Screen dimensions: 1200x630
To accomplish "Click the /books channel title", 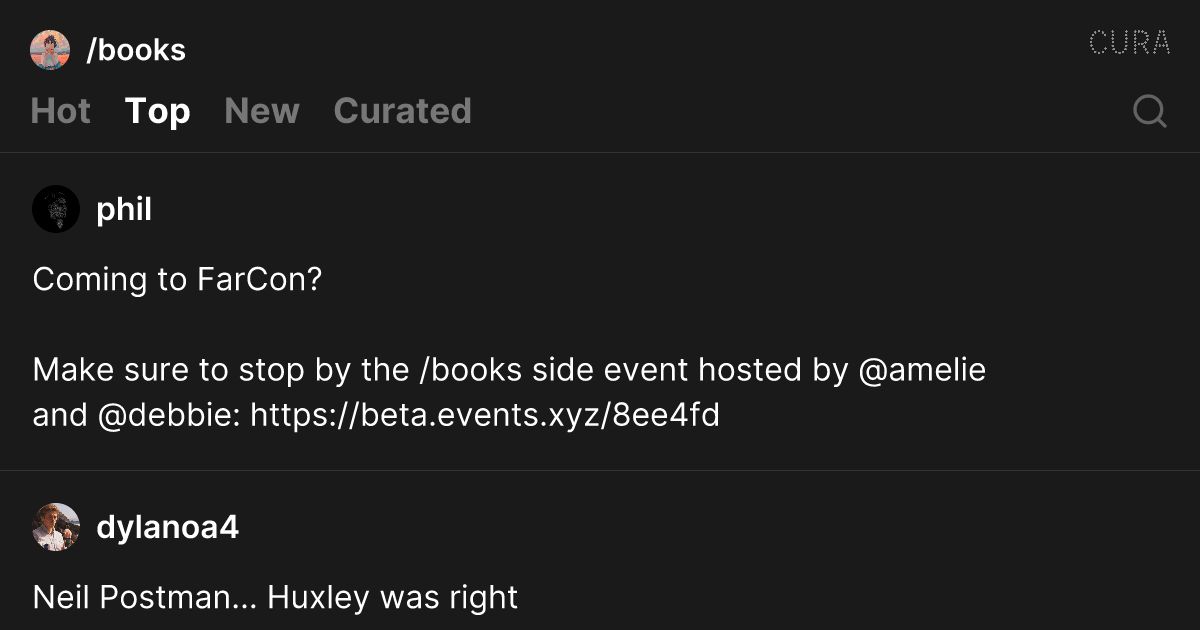I will 136,50.
